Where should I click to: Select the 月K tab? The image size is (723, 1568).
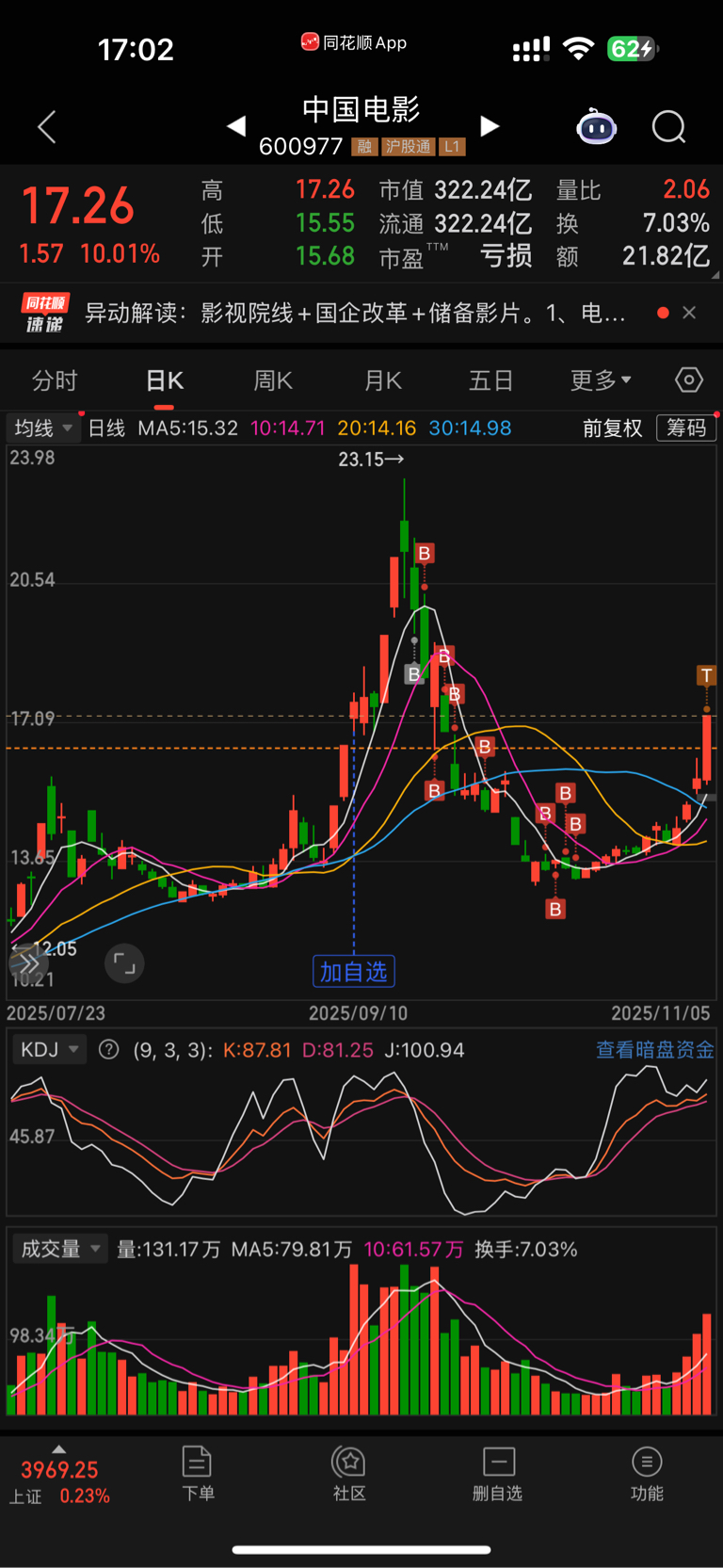point(383,380)
